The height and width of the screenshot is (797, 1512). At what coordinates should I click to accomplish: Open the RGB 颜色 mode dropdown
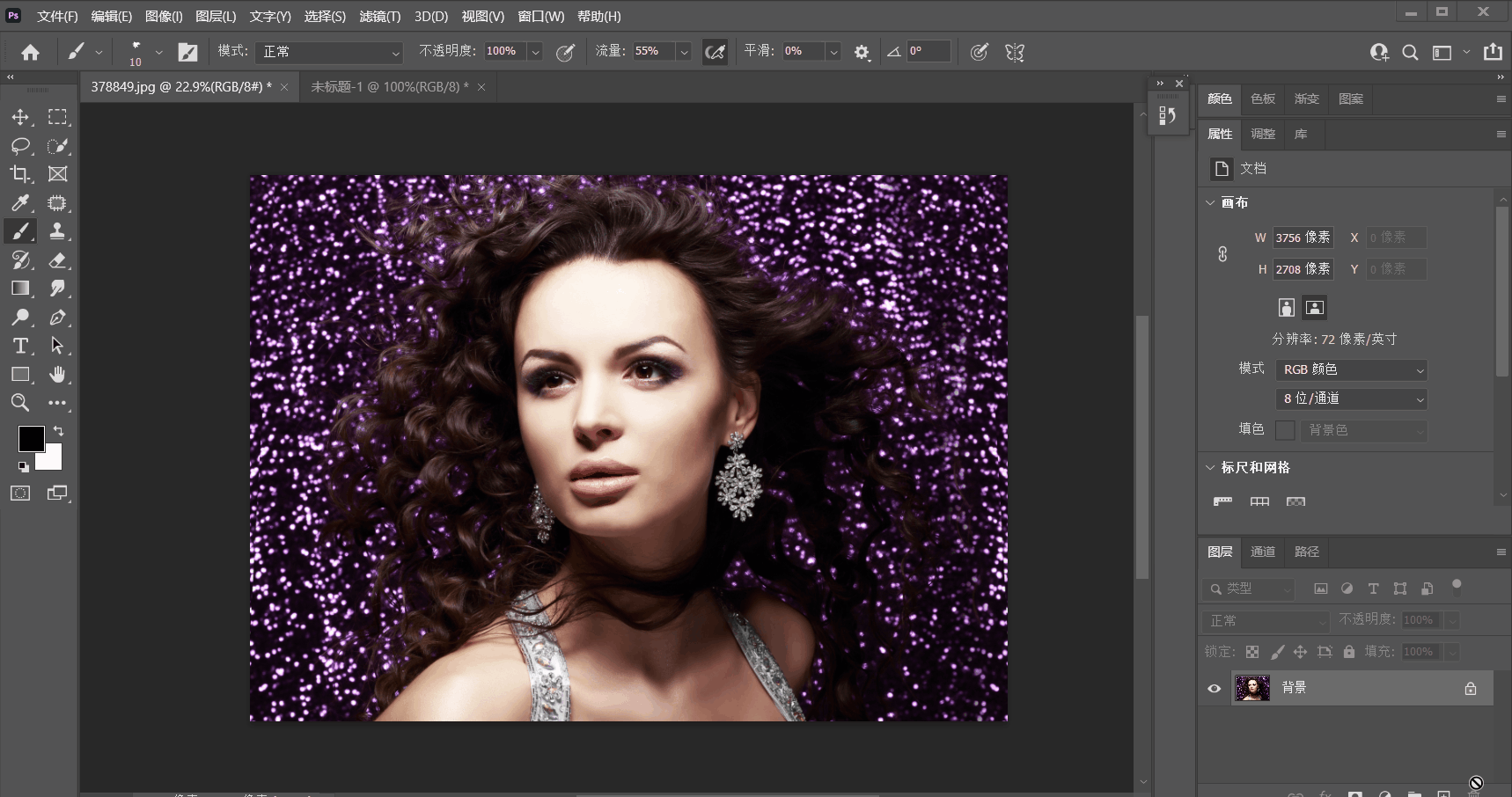(1351, 370)
